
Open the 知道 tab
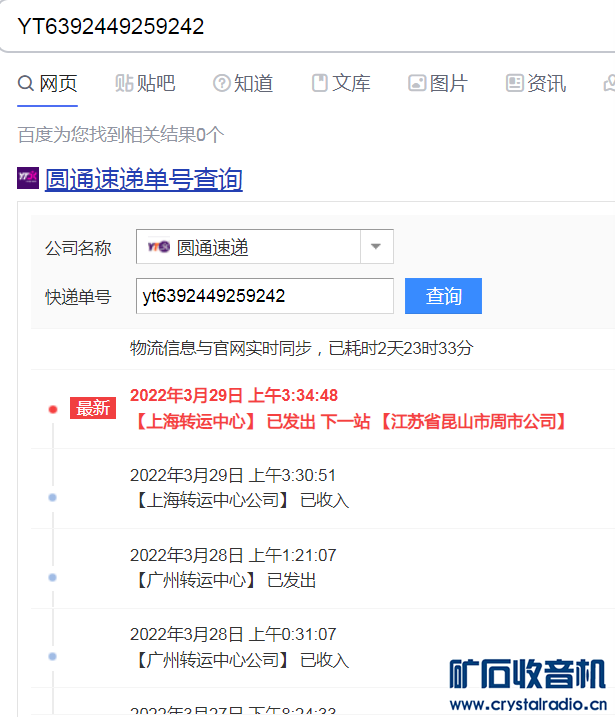tap(243, 84)
